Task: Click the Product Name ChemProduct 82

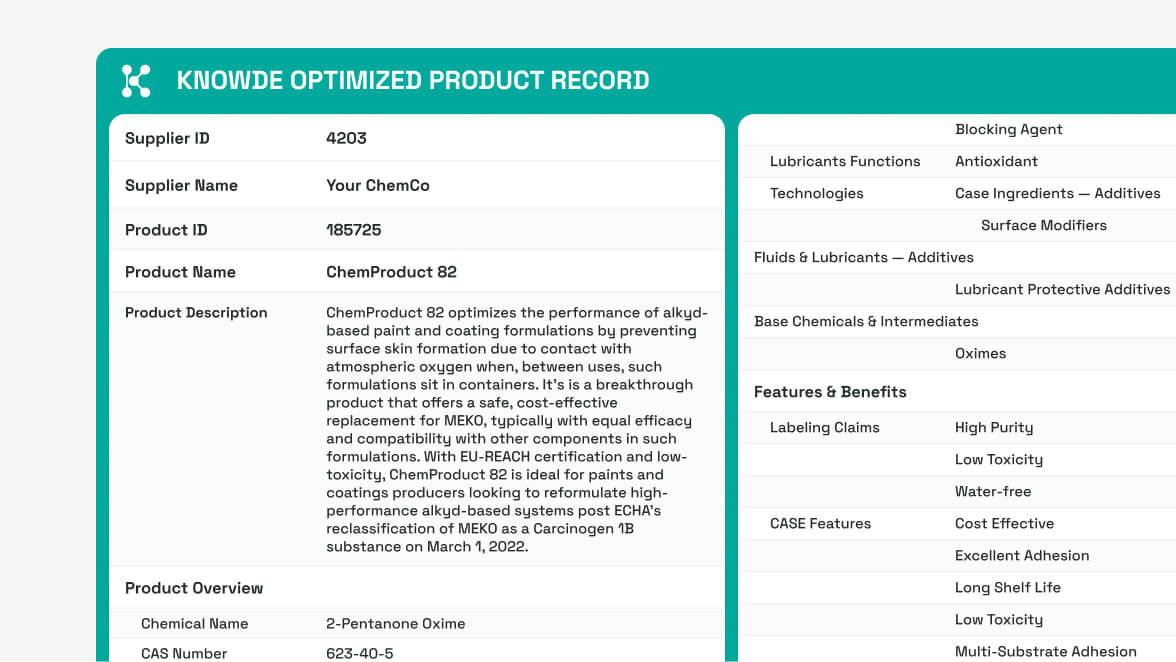Action: tap(391, 272)
